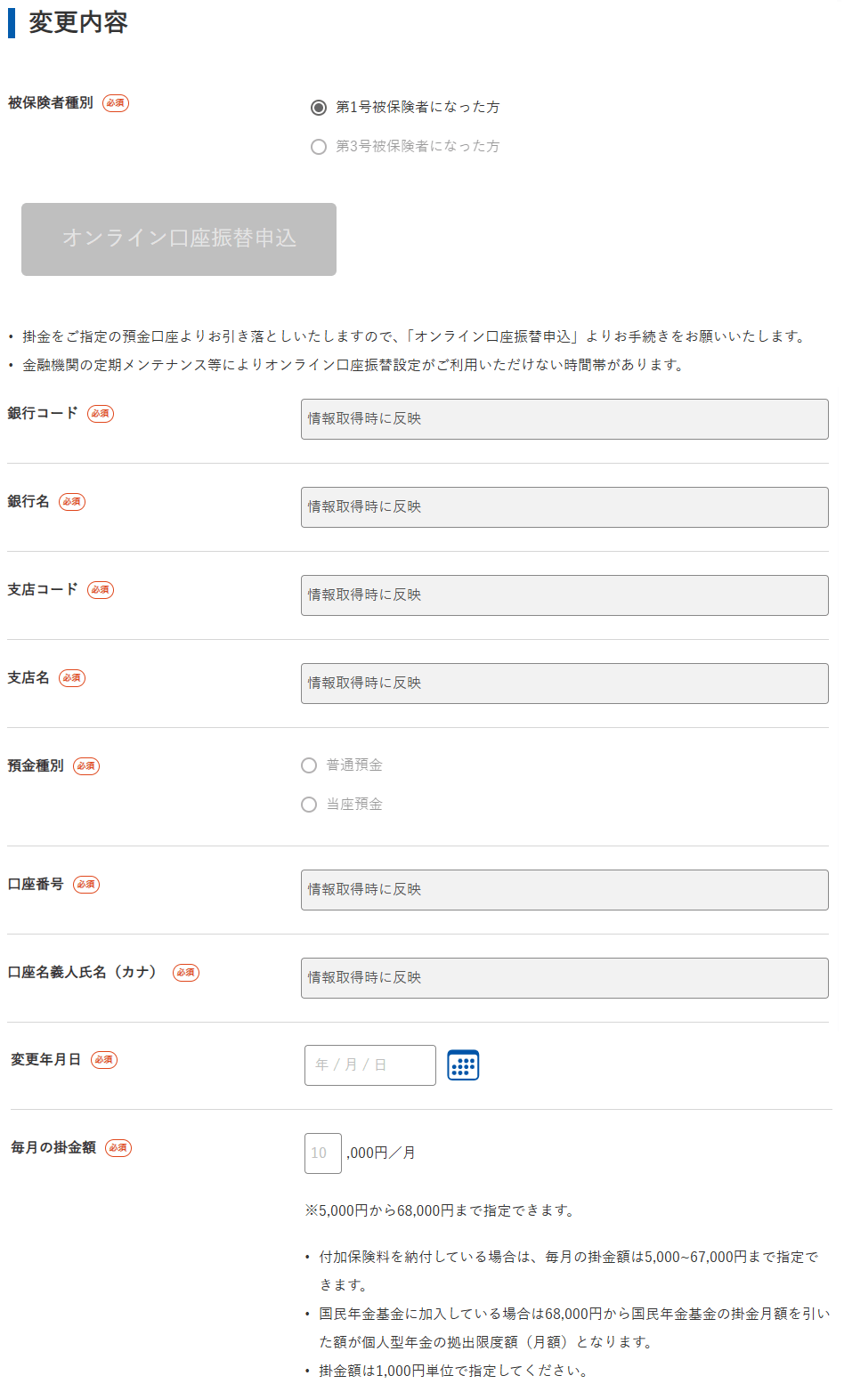The height and width of the screenshot is (1400, 844).
Task: Click the 銀行コード input field
Action: point(564,419)
